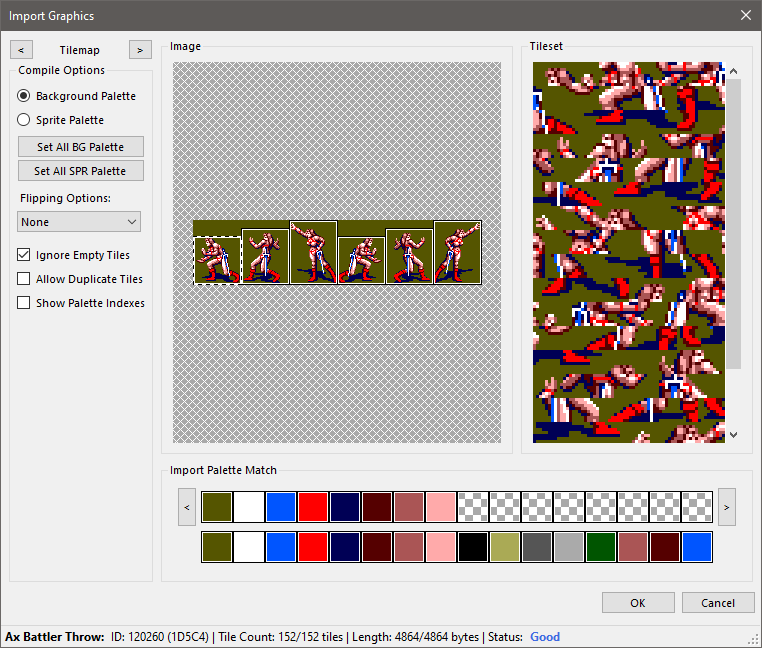Pick black swatch in bottom palette row
Image resolution: width=762 pixels, height=648 pixels.
473,547
